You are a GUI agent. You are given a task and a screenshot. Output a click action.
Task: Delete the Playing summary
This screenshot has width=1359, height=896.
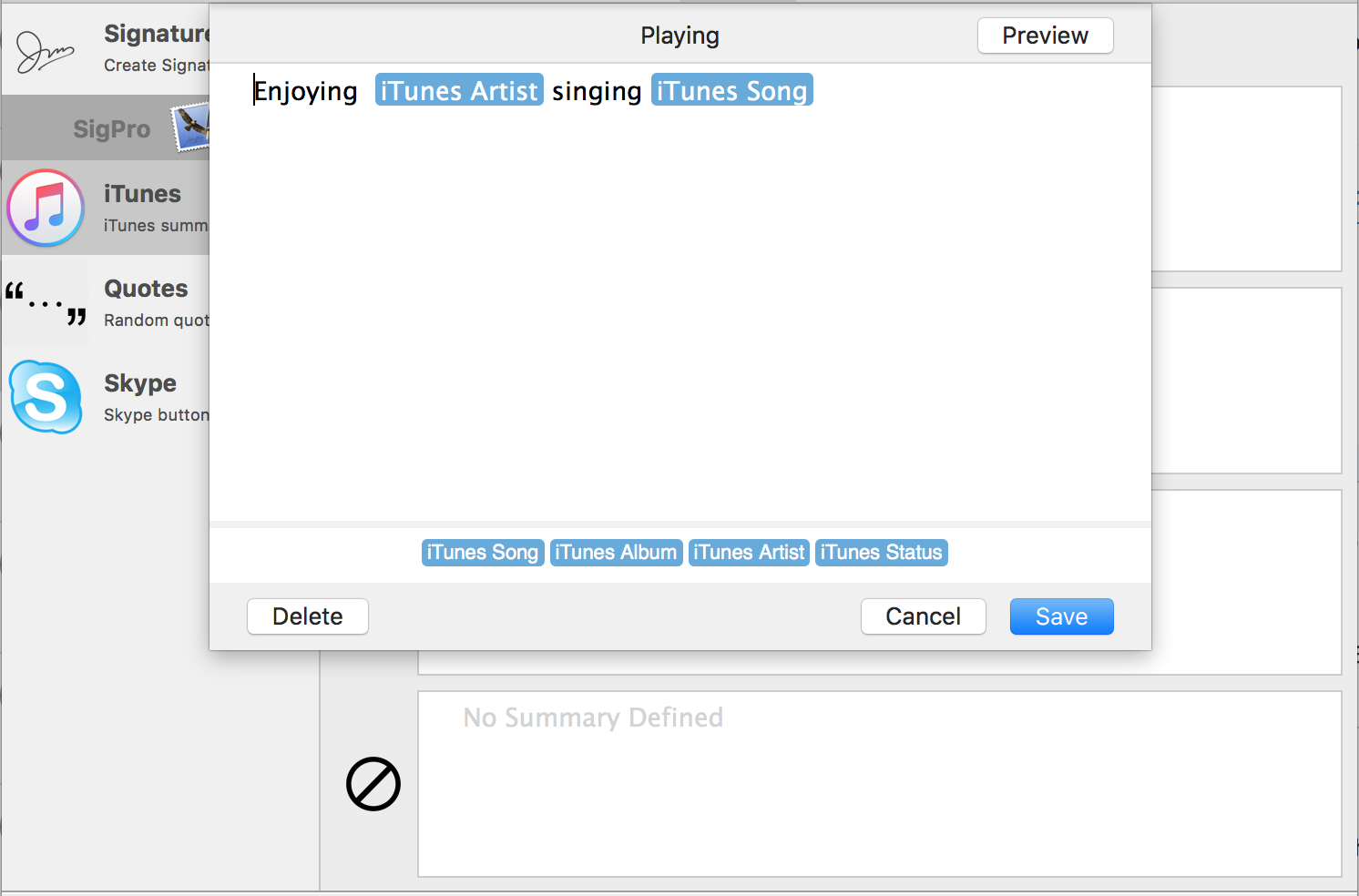click(307, 616)
